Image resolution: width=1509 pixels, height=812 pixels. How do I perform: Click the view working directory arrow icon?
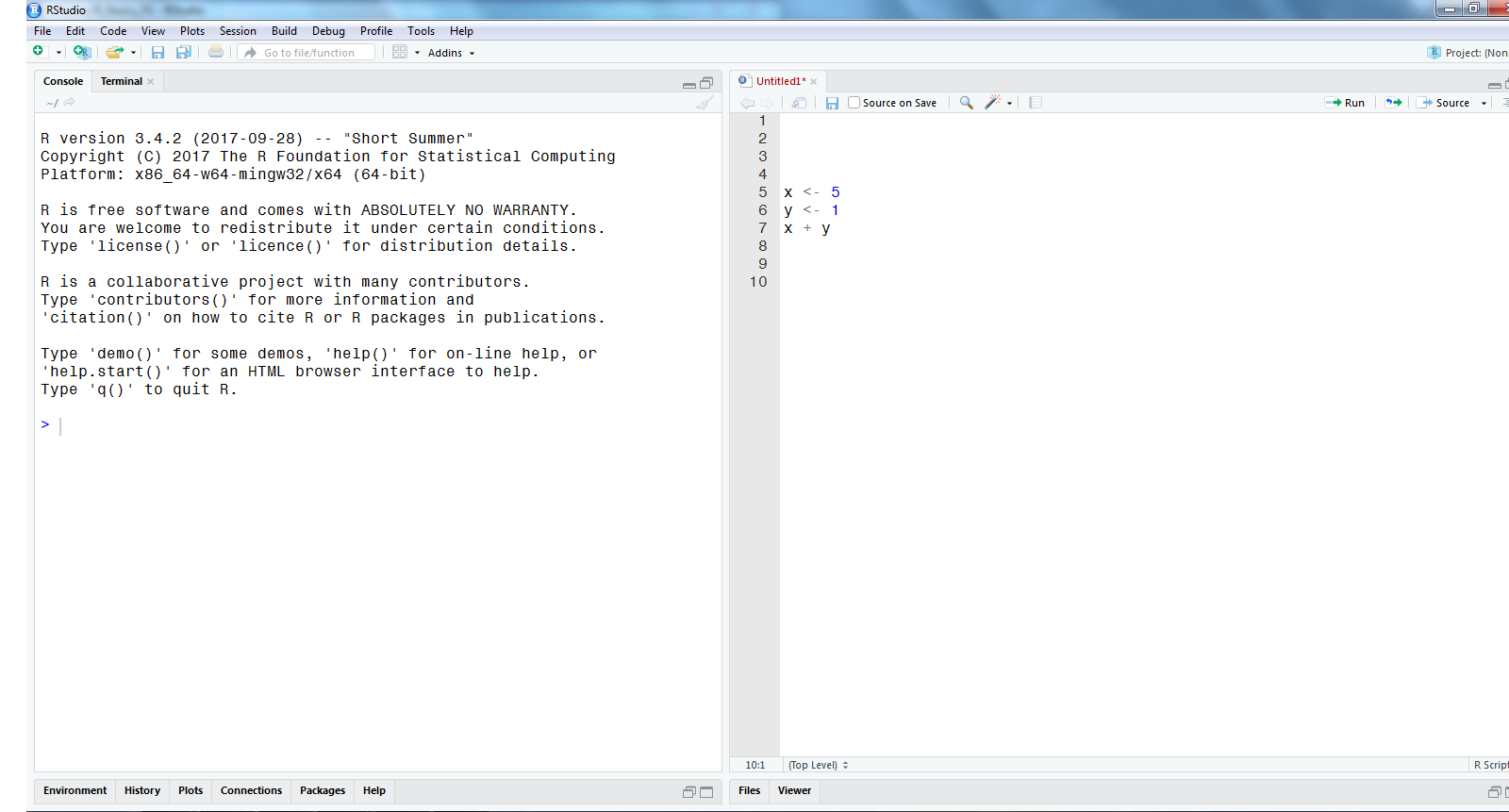(x=70, y=102)
